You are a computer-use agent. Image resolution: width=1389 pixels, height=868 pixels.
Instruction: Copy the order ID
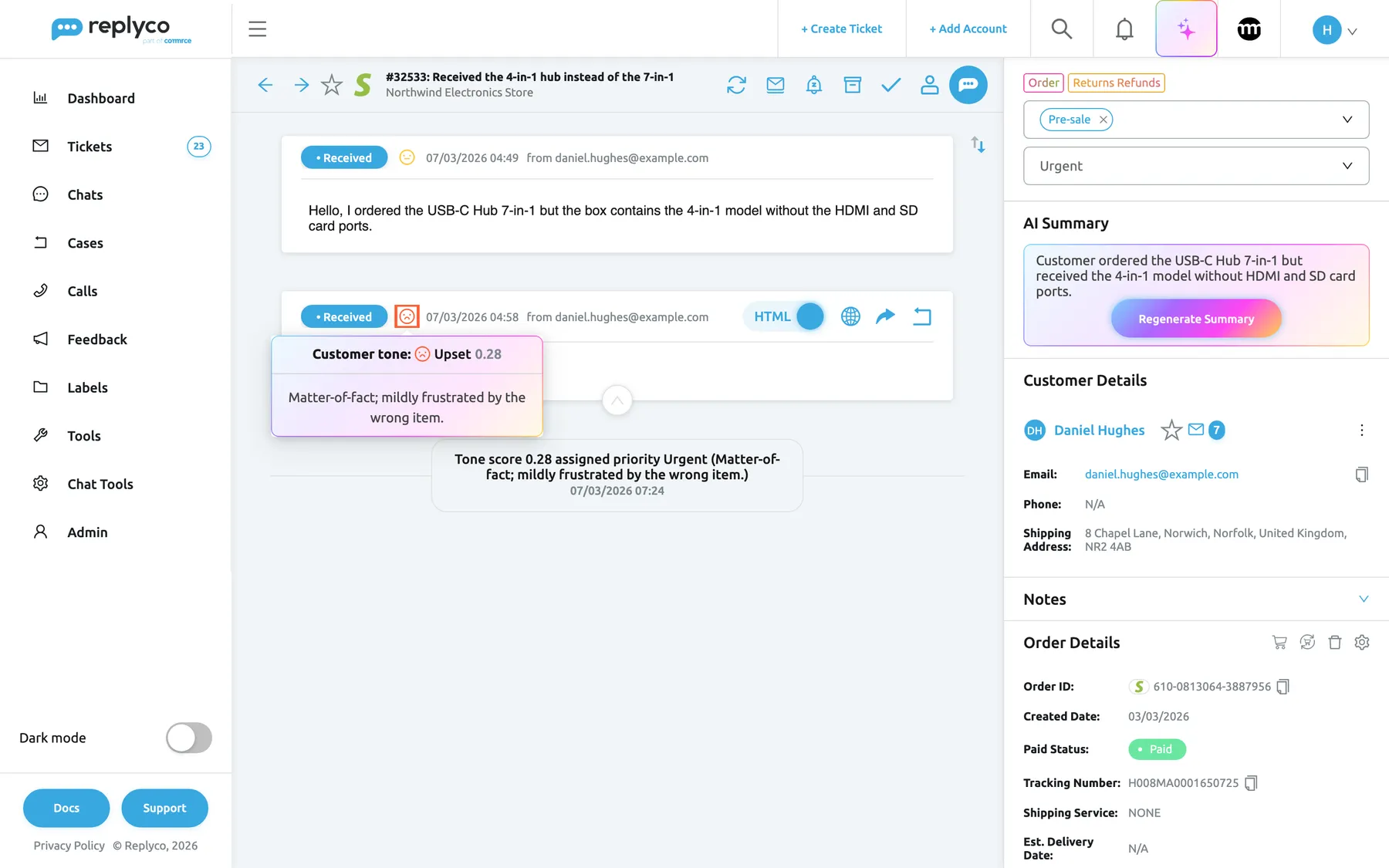point(1283,687)
